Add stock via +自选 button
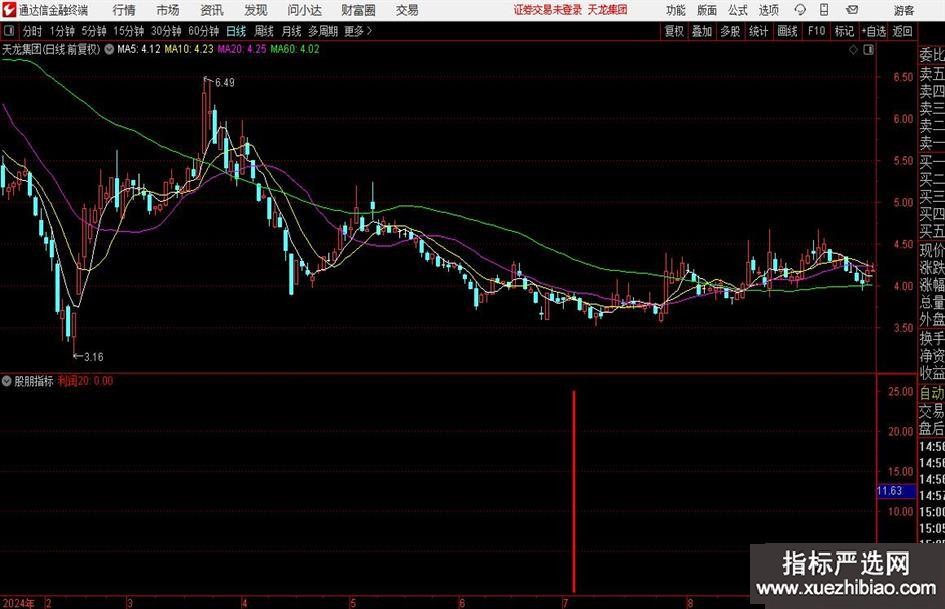This screenshot has width=945, height=609. tap(874, 31)
